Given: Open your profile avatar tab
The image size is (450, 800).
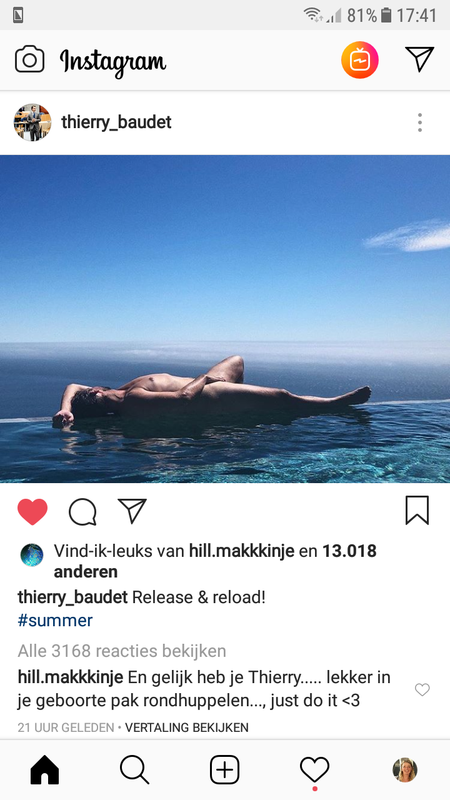Looking at the screenshot, I should point(405,770).
